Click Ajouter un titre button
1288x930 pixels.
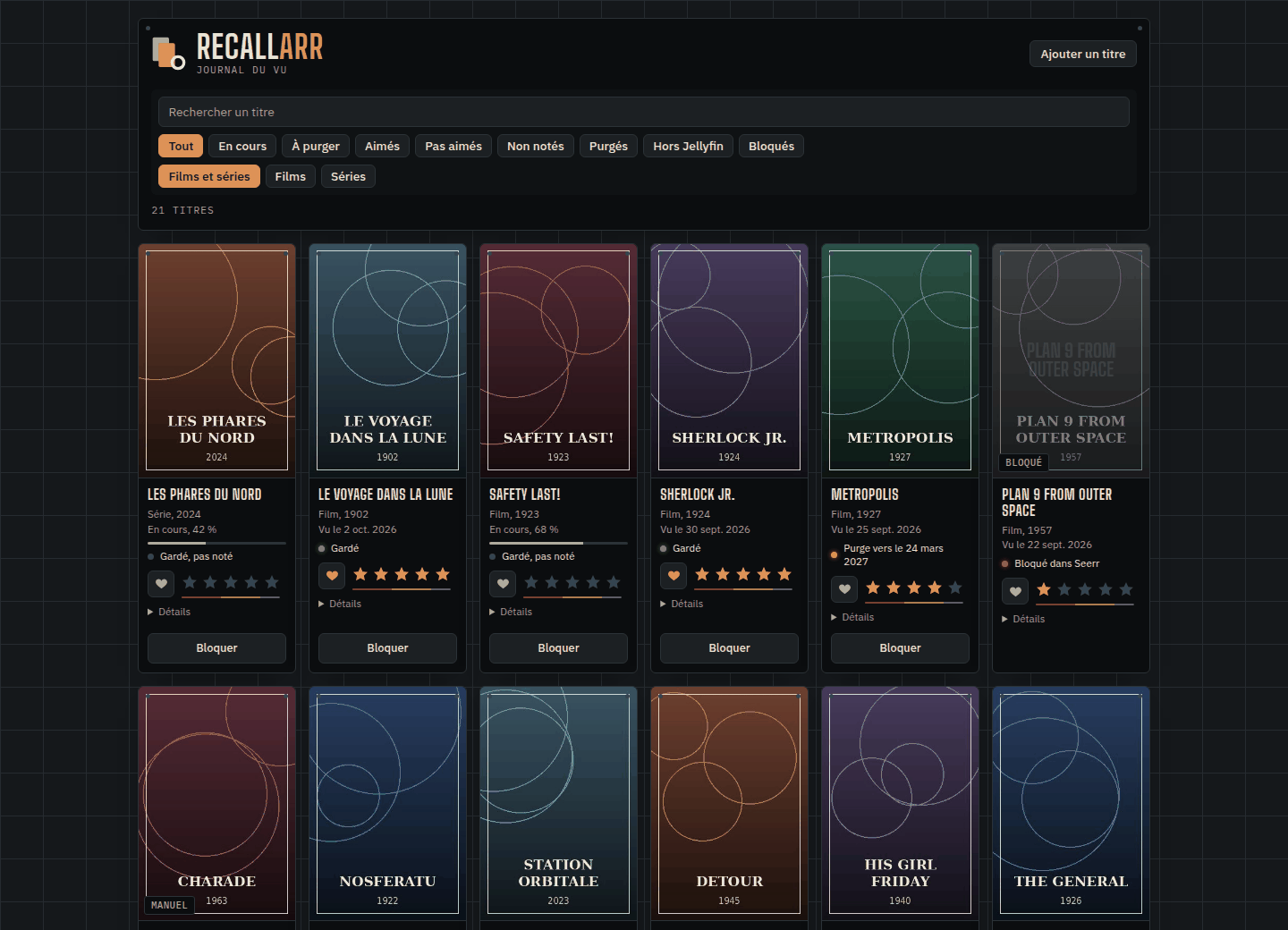[1083, 55]
